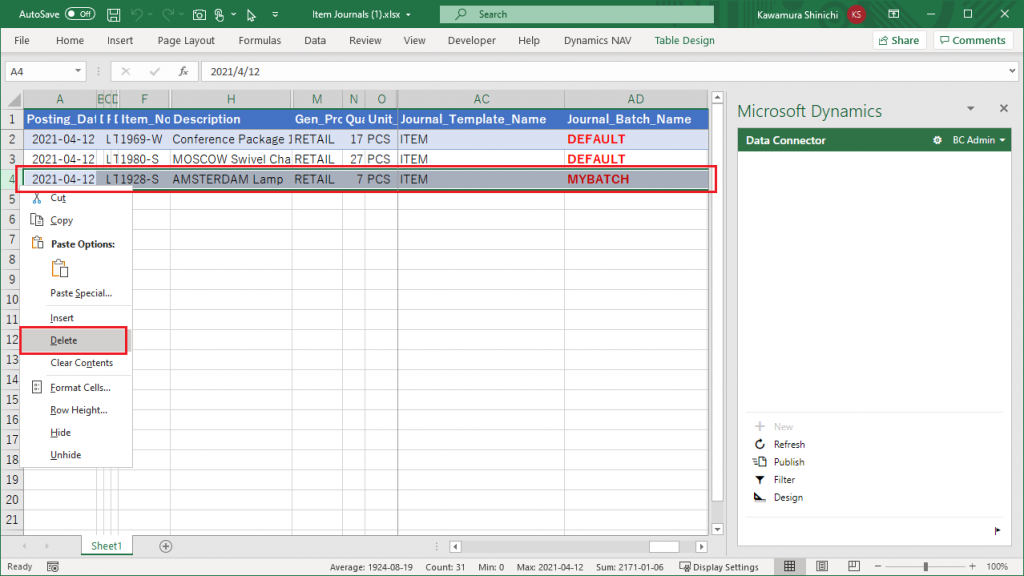
Task: Click the add new sheet plus icon
Action: [166, 546]
